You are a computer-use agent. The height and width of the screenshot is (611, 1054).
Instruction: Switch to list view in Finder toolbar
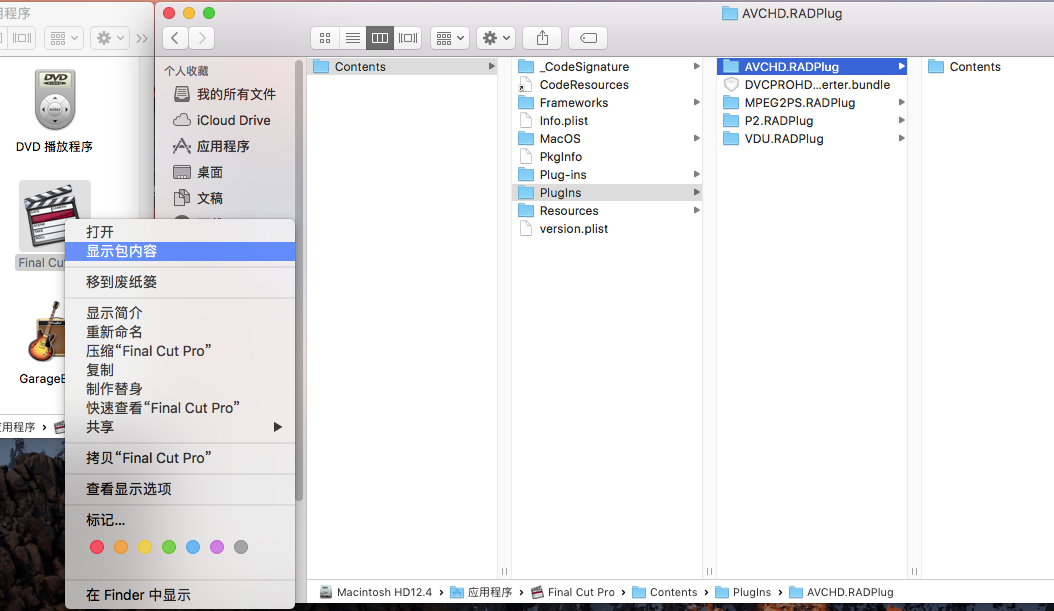click(x=352, y=38)
